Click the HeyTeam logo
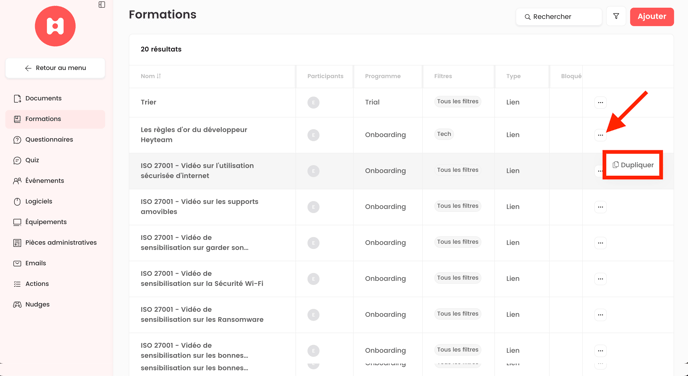The width and height of the screenshot is (688, 376). [55, 26]
